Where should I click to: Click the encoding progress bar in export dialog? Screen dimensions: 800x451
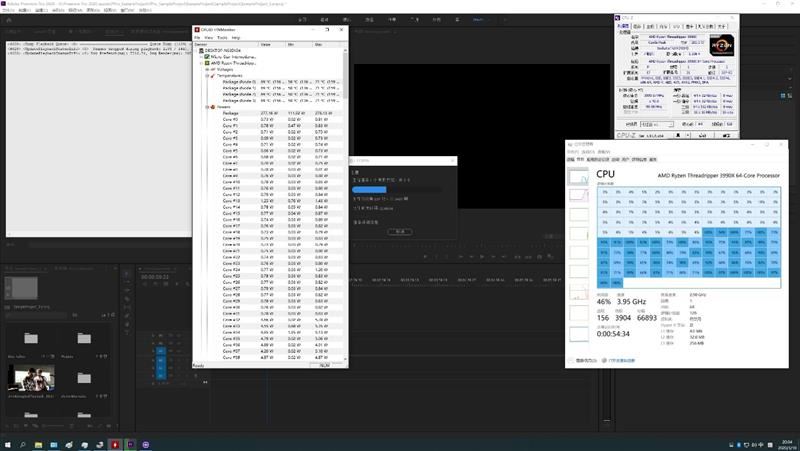tap(396, 189)
